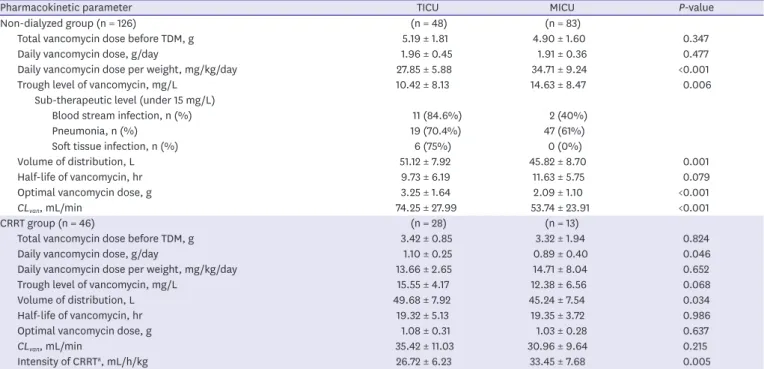Viewport: 764px width, 369px height.
Task: Click TICU clearance '74.25 ± 27.99'
Action: tap(426, 208)
